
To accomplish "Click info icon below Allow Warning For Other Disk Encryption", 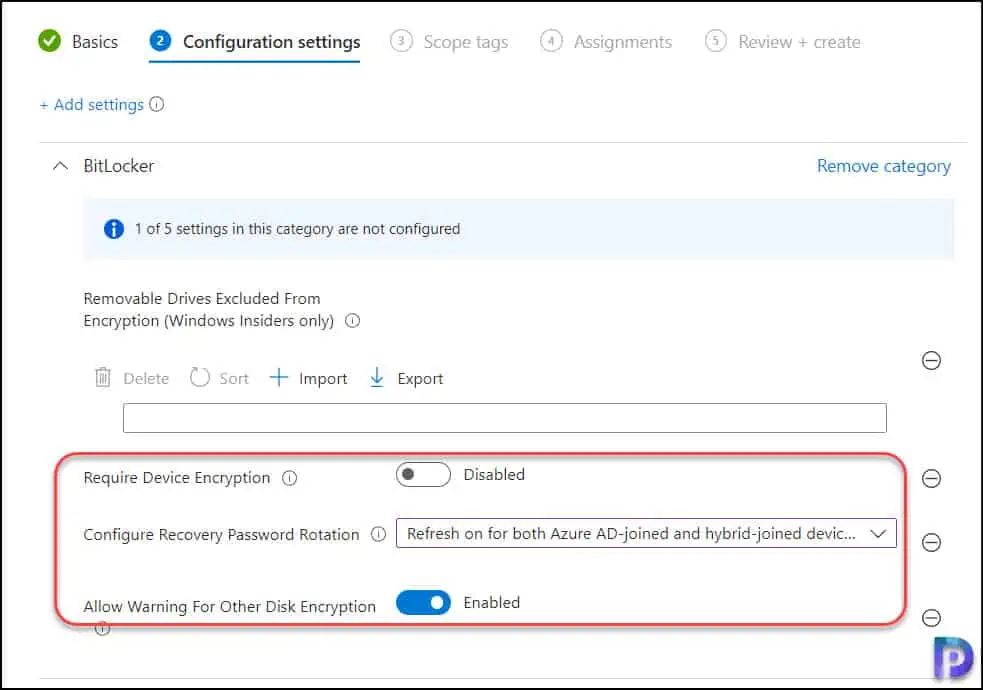I will point(102,628).
